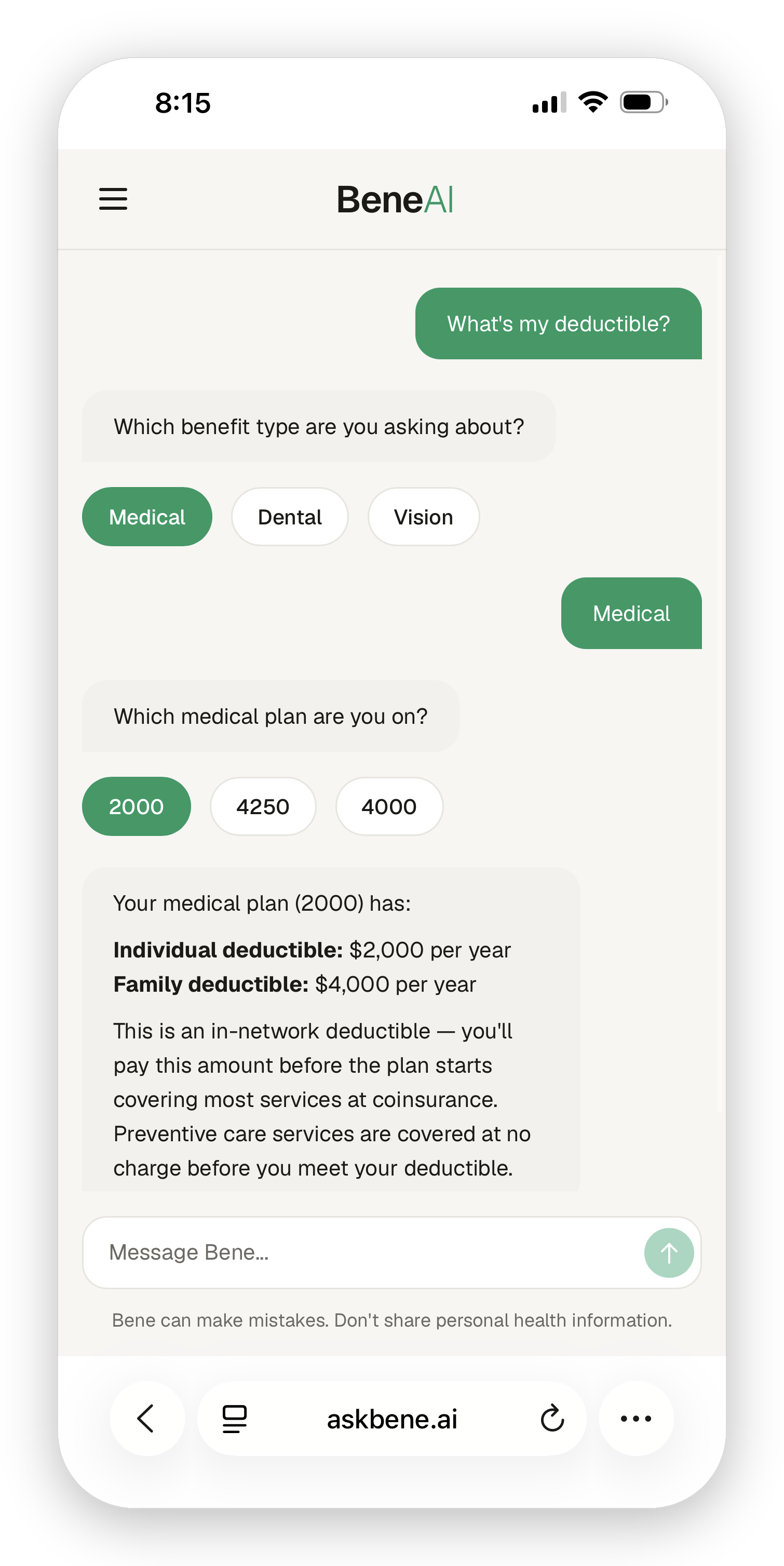Select the Medical benefit chip
The height and width of the screenshot is (1566, 784).
[147, 517]
